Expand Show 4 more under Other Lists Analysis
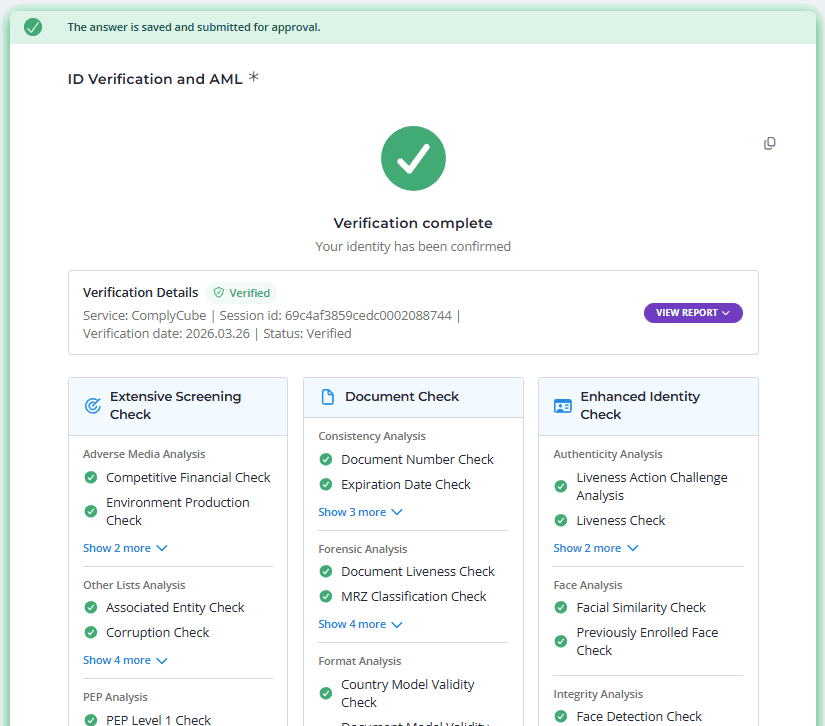825x726 pixels. (125, 660)
